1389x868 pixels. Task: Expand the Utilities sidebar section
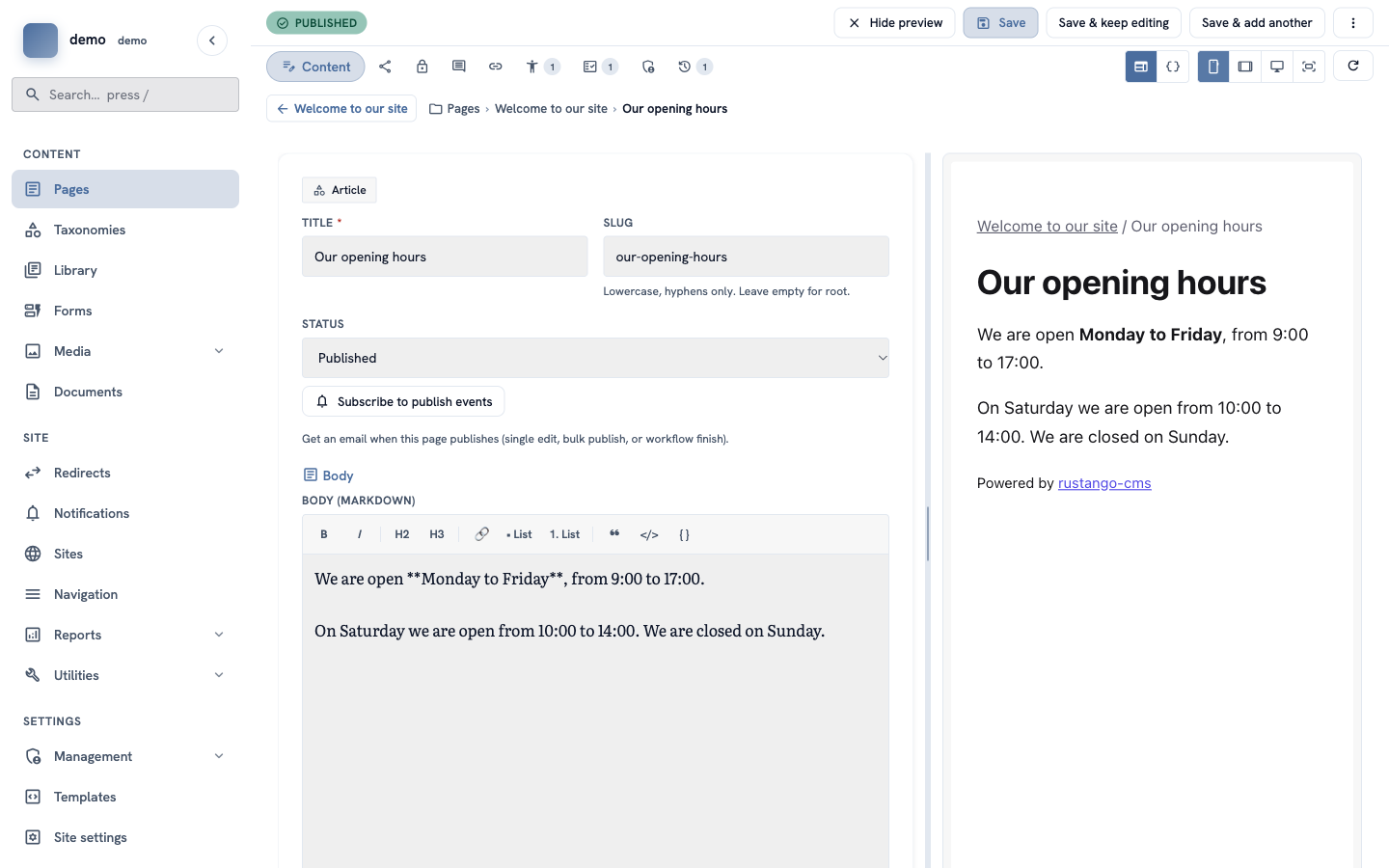coord(219,675)
